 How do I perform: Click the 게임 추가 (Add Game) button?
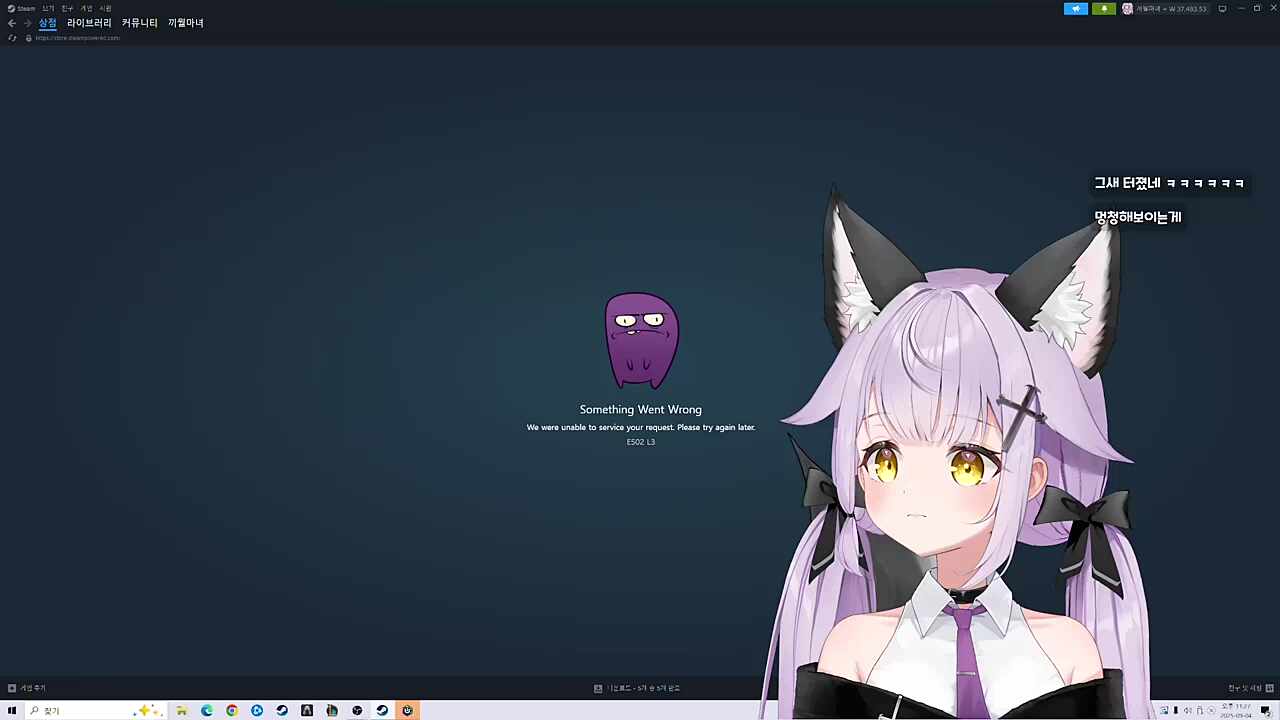tap(27, 688)
